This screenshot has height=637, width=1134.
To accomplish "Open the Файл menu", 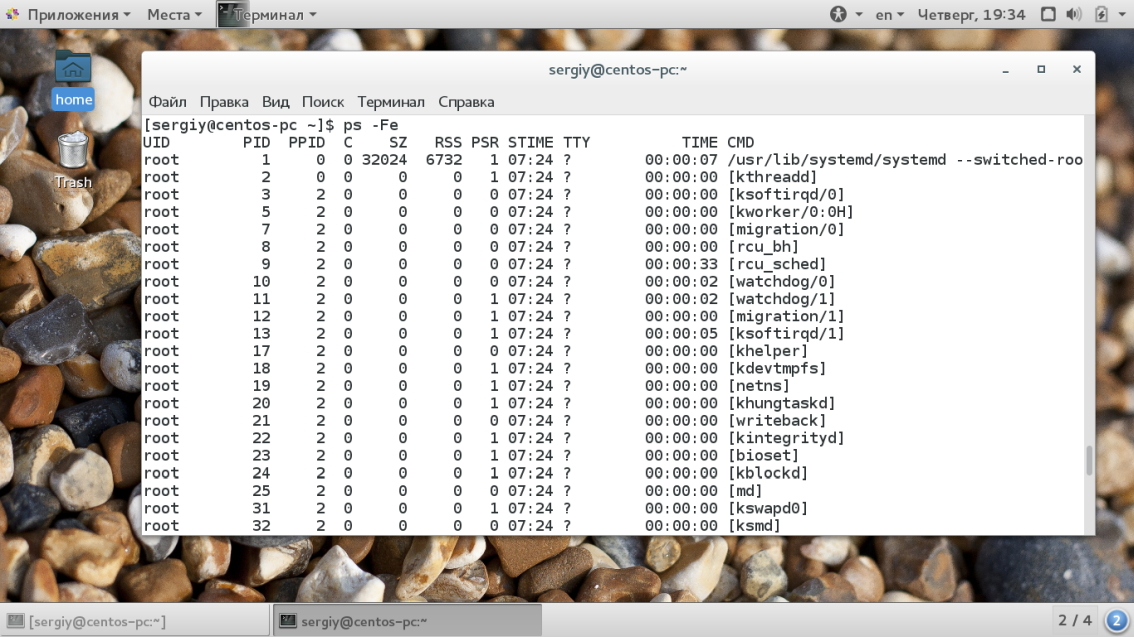I will pos(167,102).
